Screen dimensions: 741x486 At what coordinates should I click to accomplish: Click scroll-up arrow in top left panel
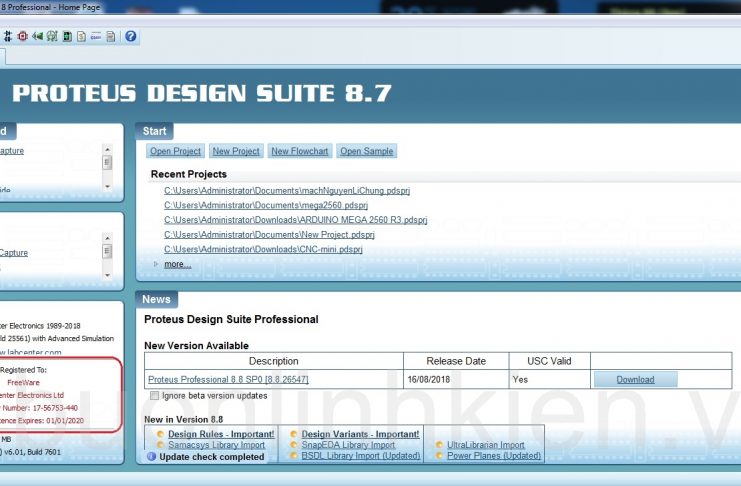(107, 149)
